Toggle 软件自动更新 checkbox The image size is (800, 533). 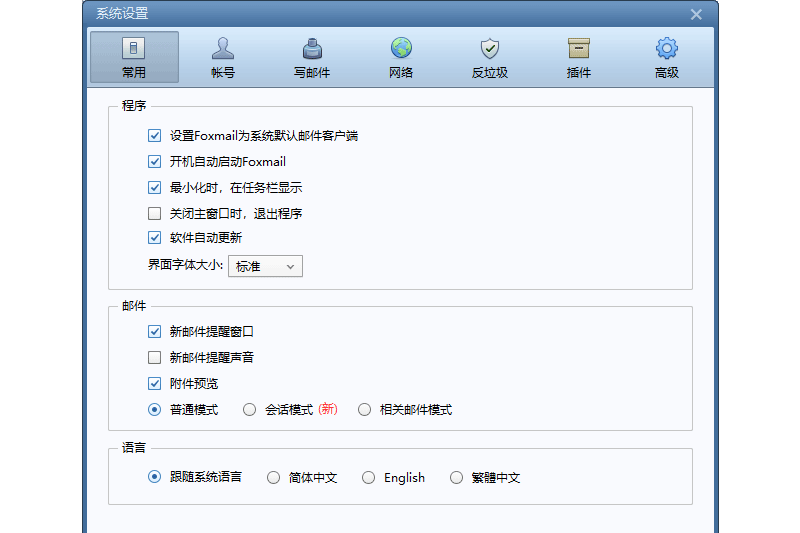(x=154, y=238)
